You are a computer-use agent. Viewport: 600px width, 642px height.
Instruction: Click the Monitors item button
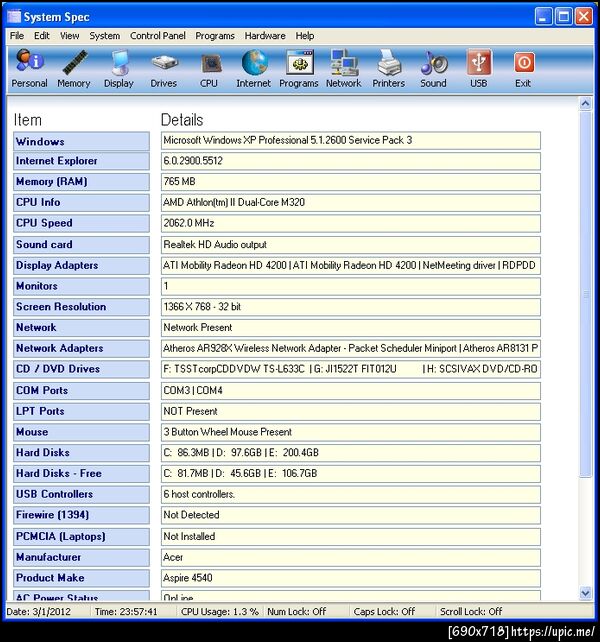[x=81, y=286]
